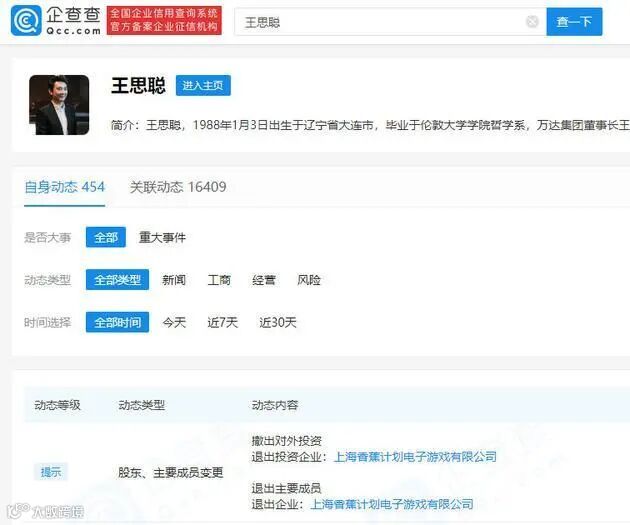630x525 pixels.
Task: Select the 全部类型 filter
Action: (x=117, y=280)
